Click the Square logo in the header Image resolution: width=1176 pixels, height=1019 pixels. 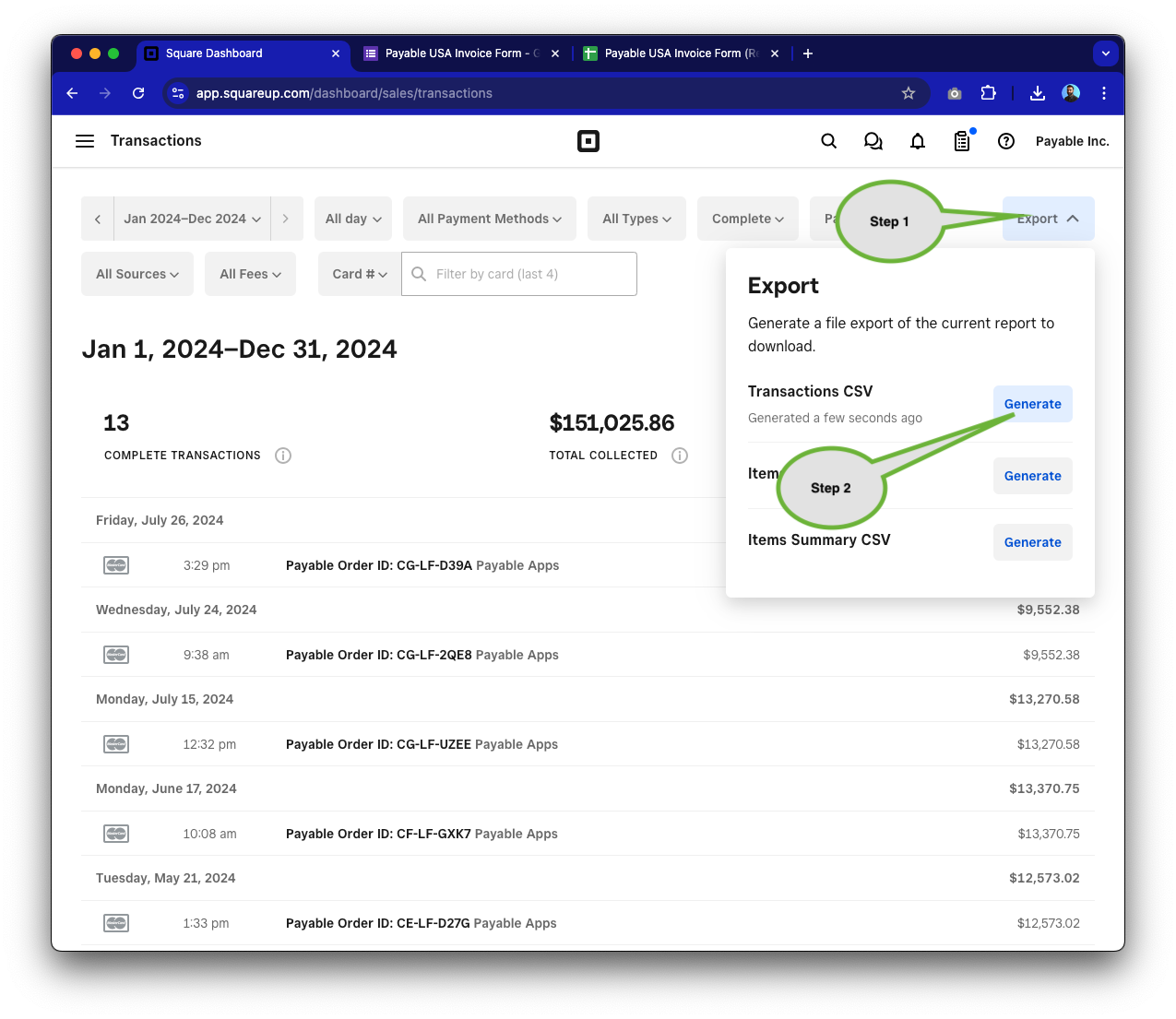[588, 140]
